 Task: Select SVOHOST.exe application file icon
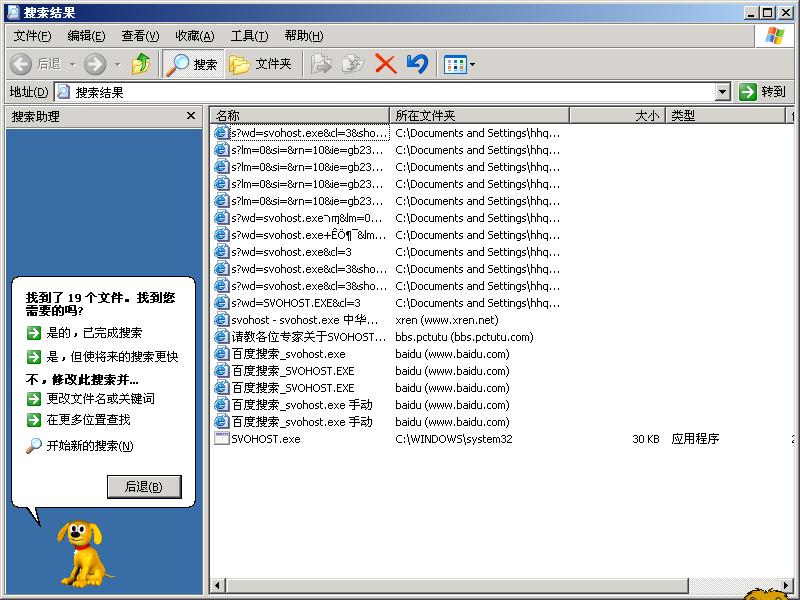[x=221, y=439]
